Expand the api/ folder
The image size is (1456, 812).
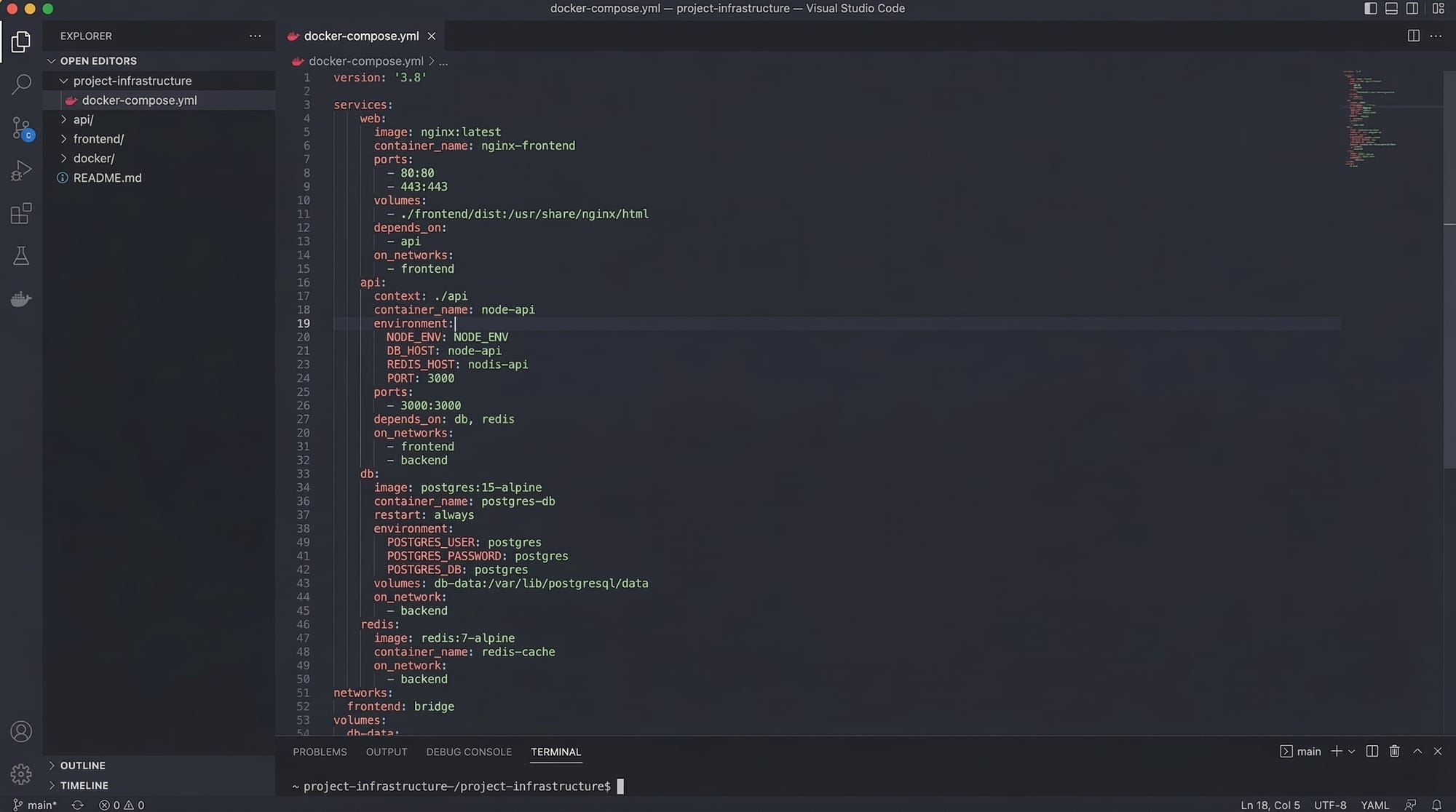point(83,119)
